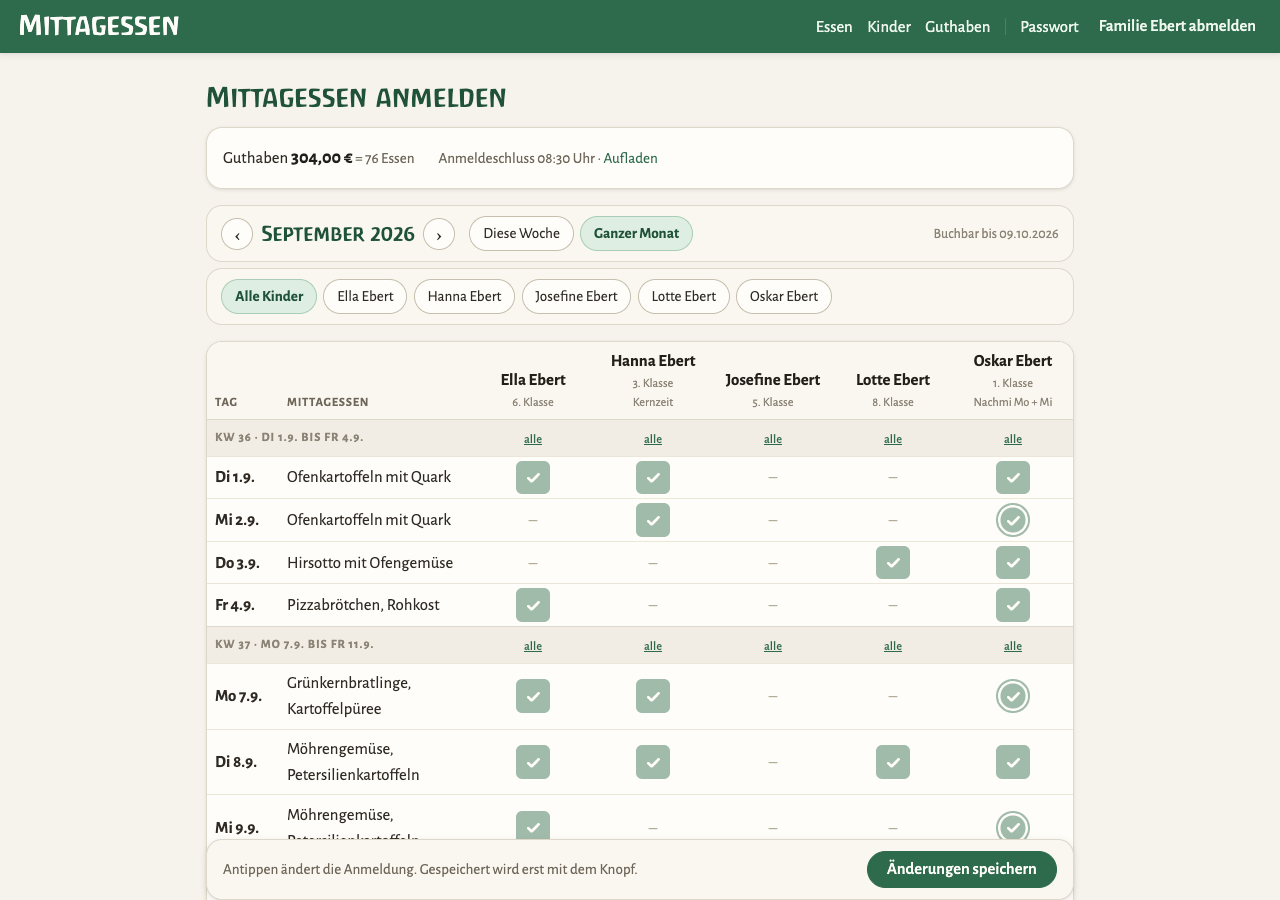Screen dimensions: 1280x900
Task: Switch view to Diese Woche
Action: 521,234
